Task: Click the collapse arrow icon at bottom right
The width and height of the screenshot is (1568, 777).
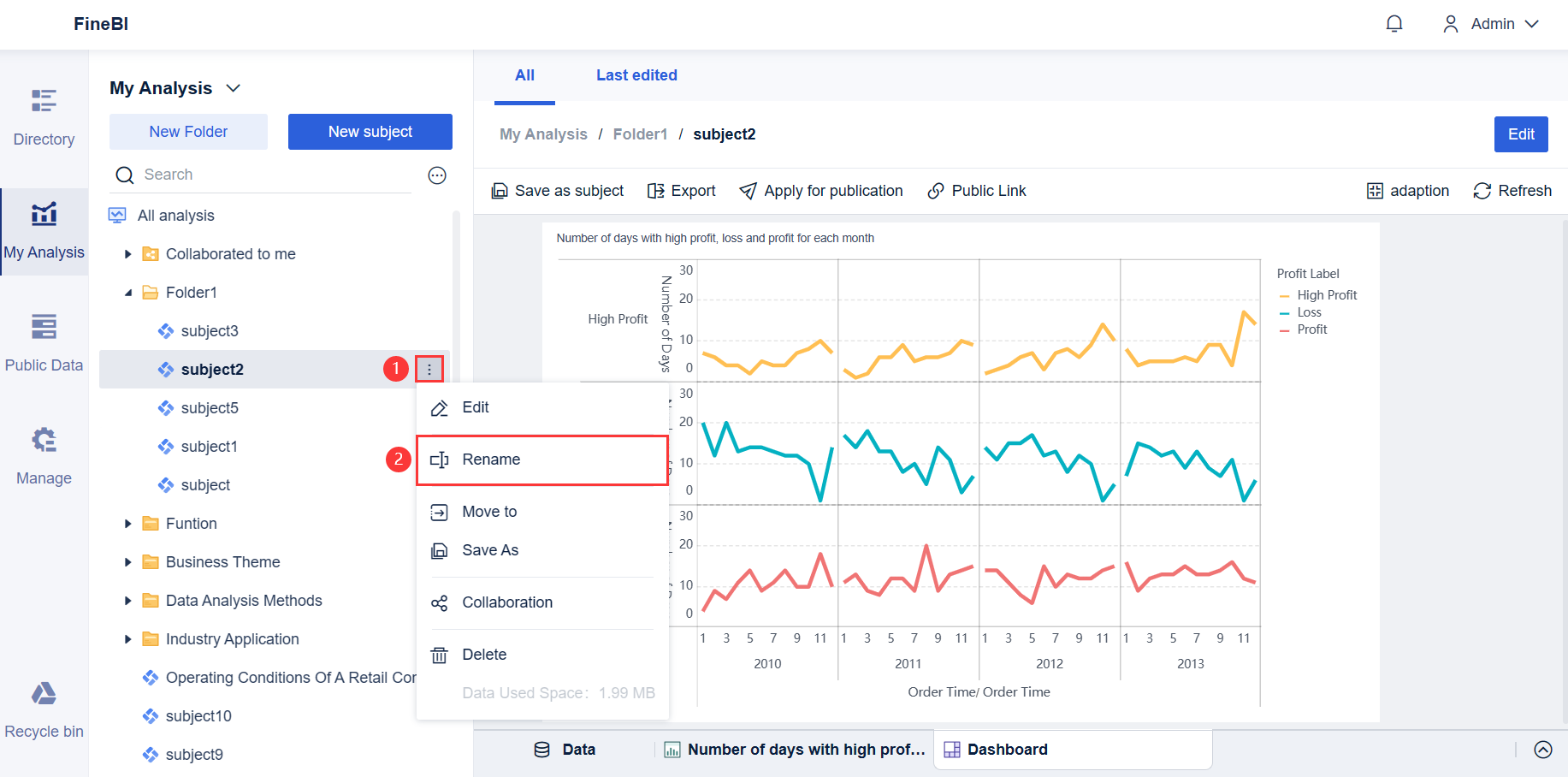Action: click(1543, 750)
